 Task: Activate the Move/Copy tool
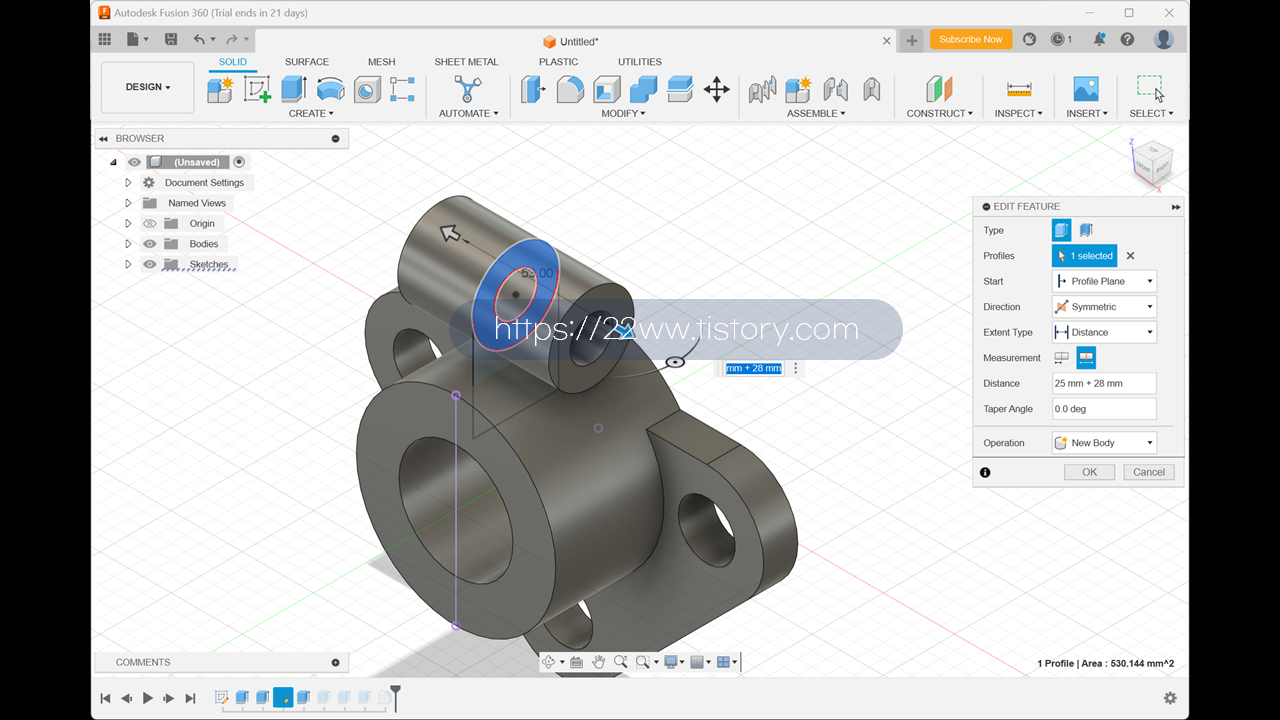(716, 89)
